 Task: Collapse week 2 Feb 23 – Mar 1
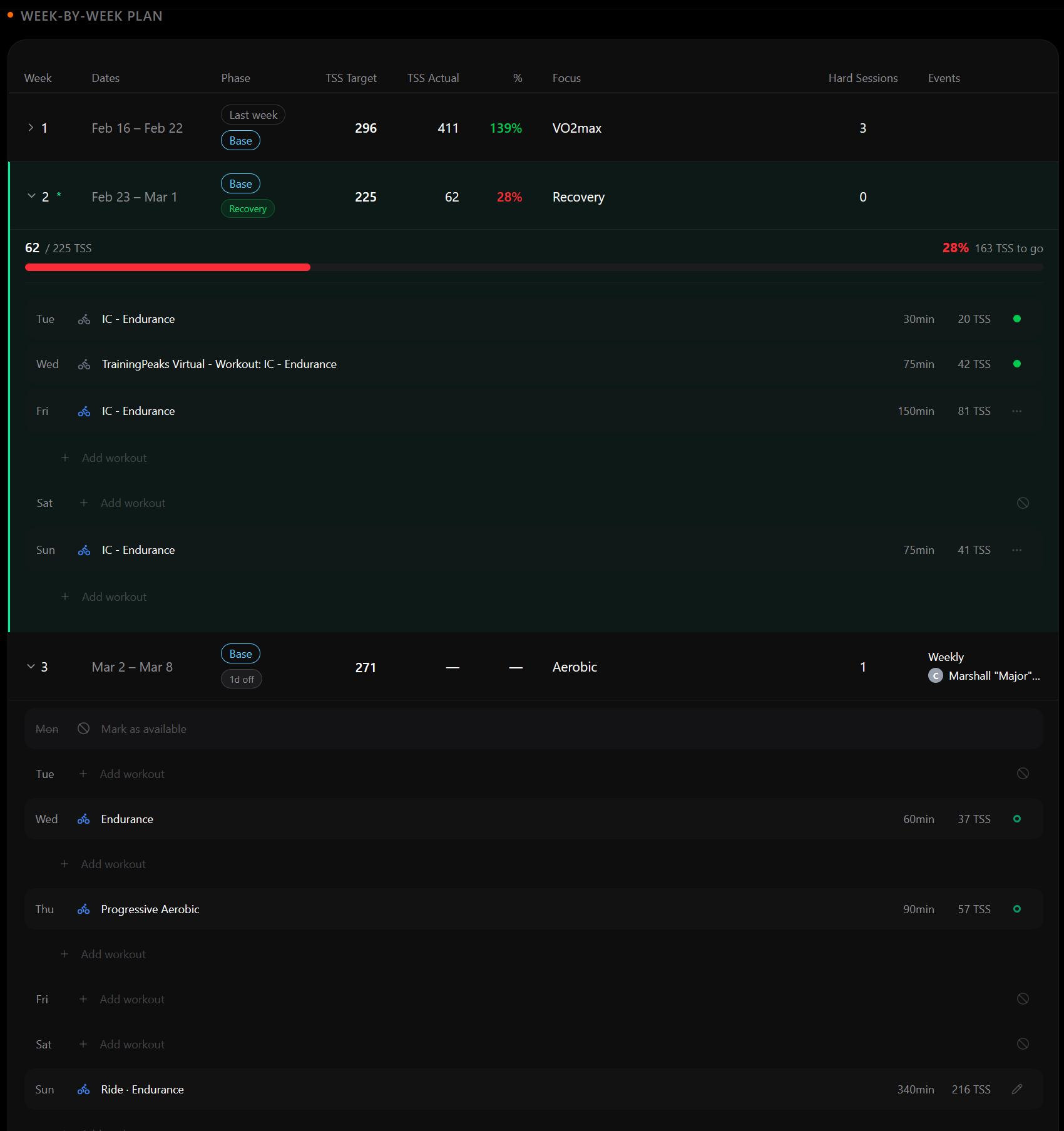point(31,197)
